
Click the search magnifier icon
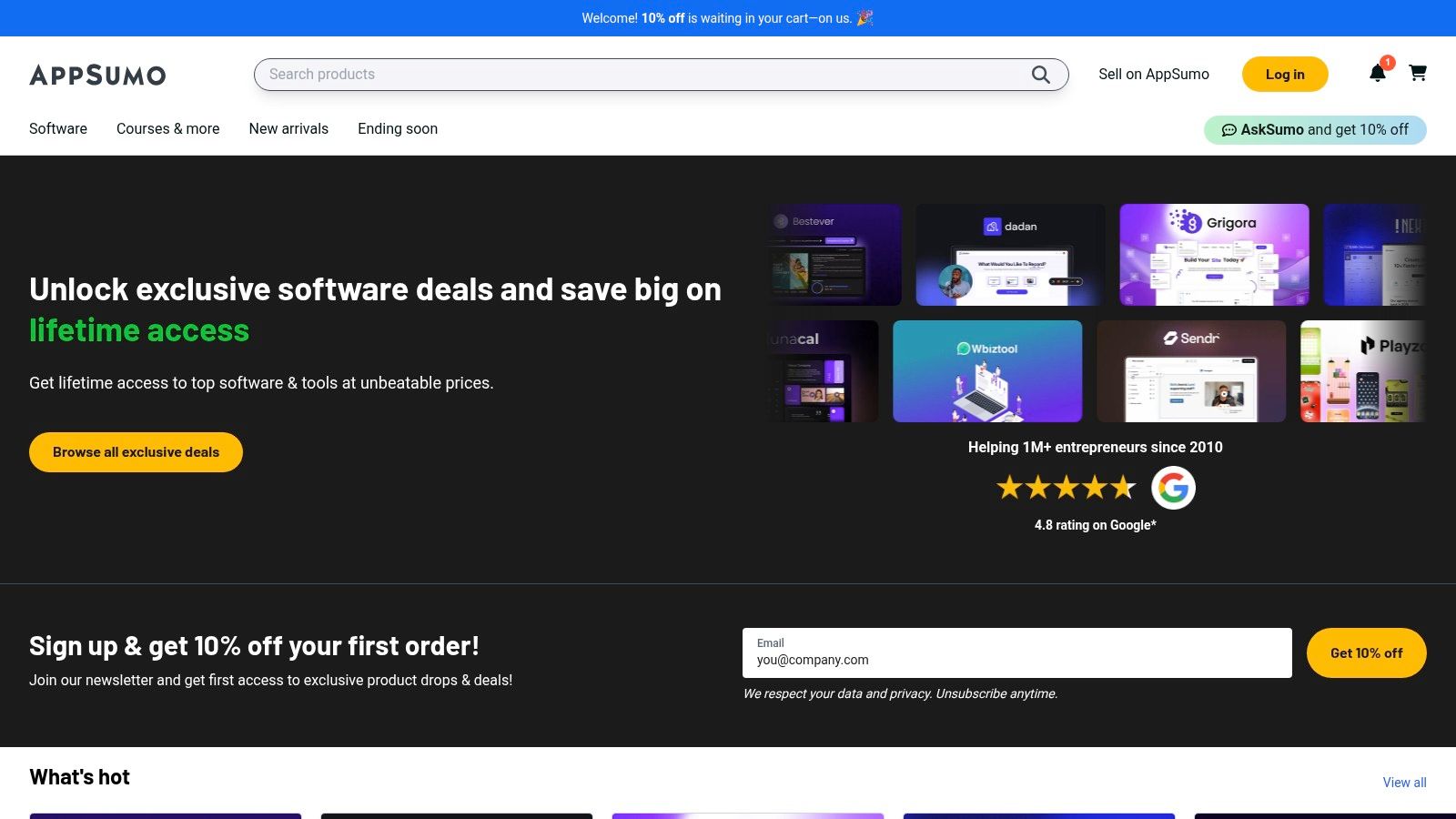(1041, 75)
